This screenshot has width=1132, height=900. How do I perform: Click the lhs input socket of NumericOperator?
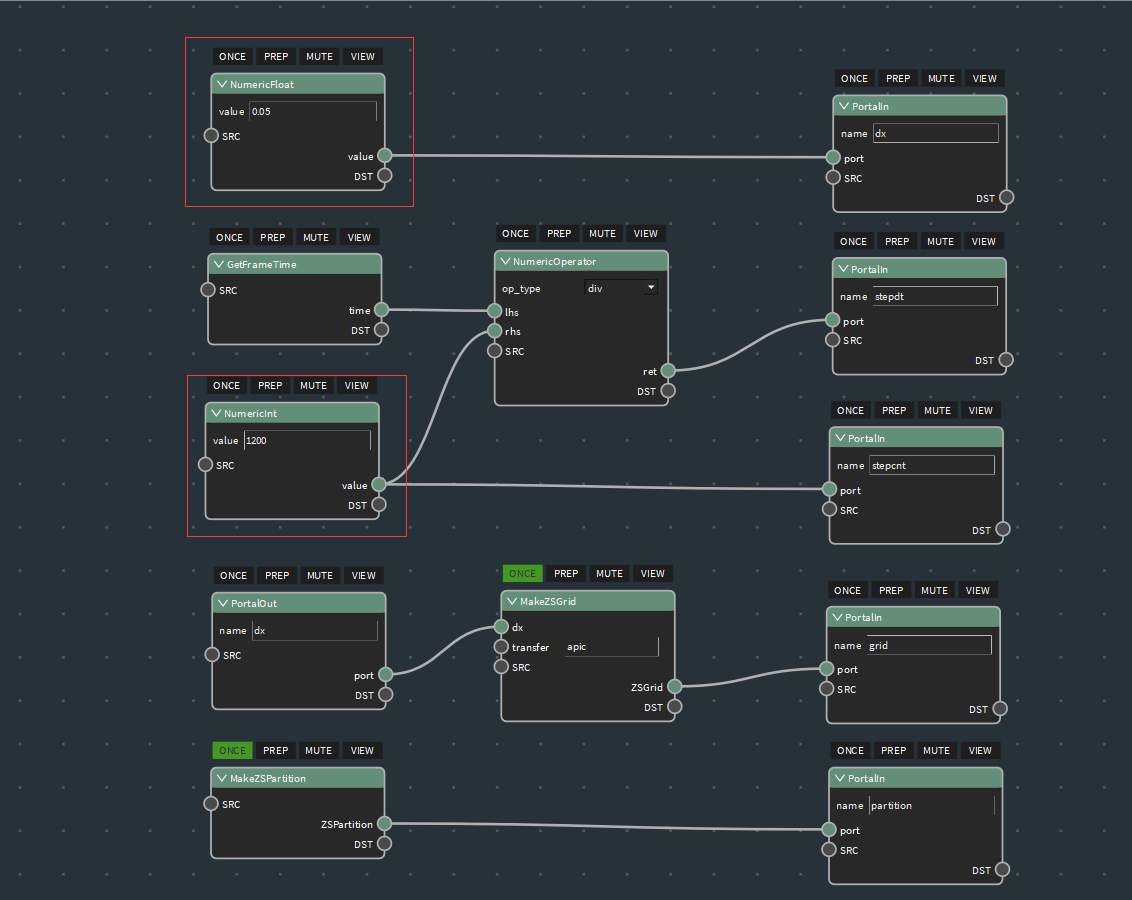(495, 311)
